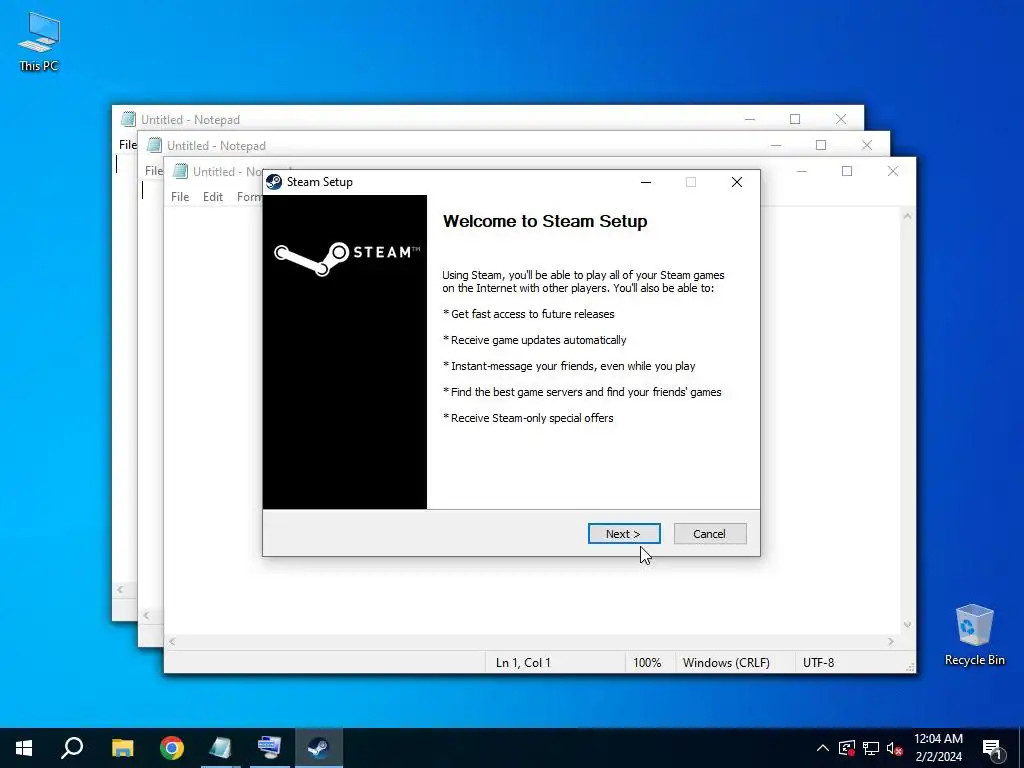Minimize the rearmost Notepad window
Viewport: 1024px width, 768px height.
(750, 120)
